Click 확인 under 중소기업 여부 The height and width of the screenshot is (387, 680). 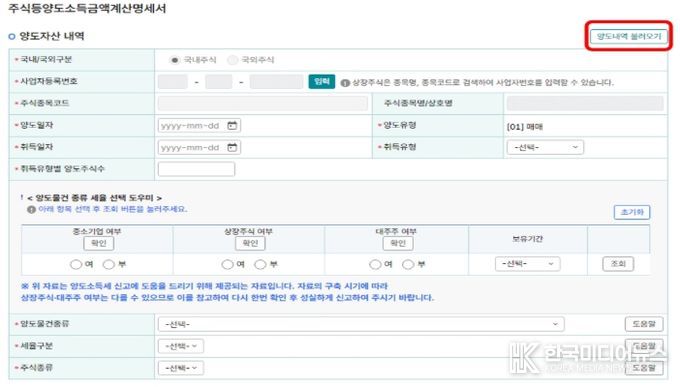pos(99,243)
